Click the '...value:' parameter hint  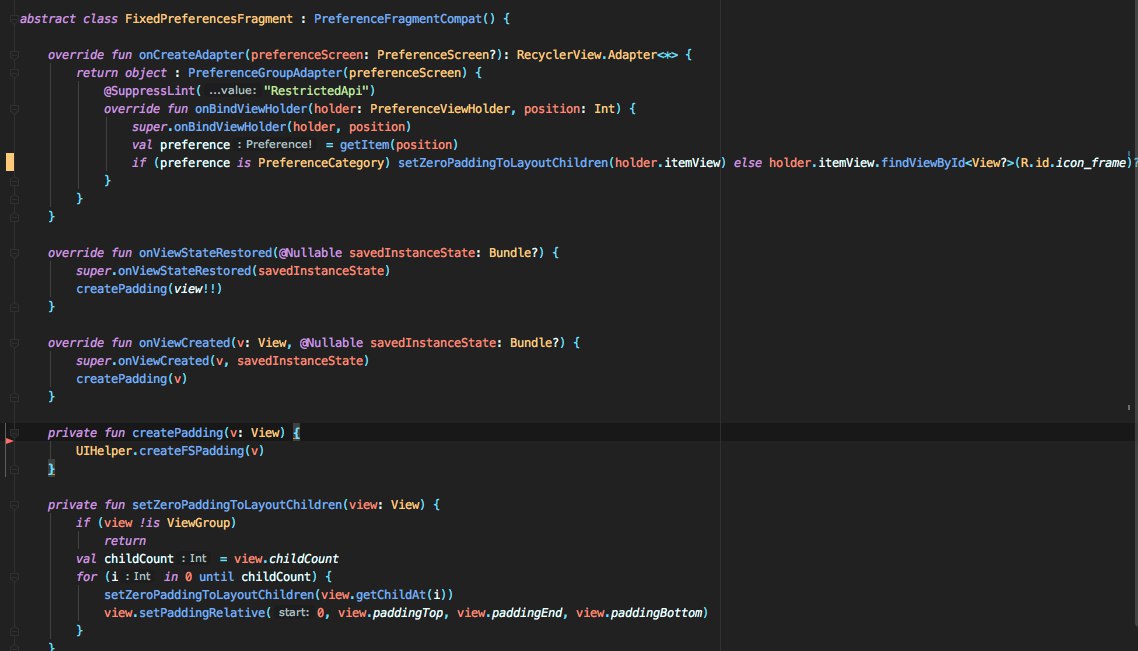coord(232,91)
